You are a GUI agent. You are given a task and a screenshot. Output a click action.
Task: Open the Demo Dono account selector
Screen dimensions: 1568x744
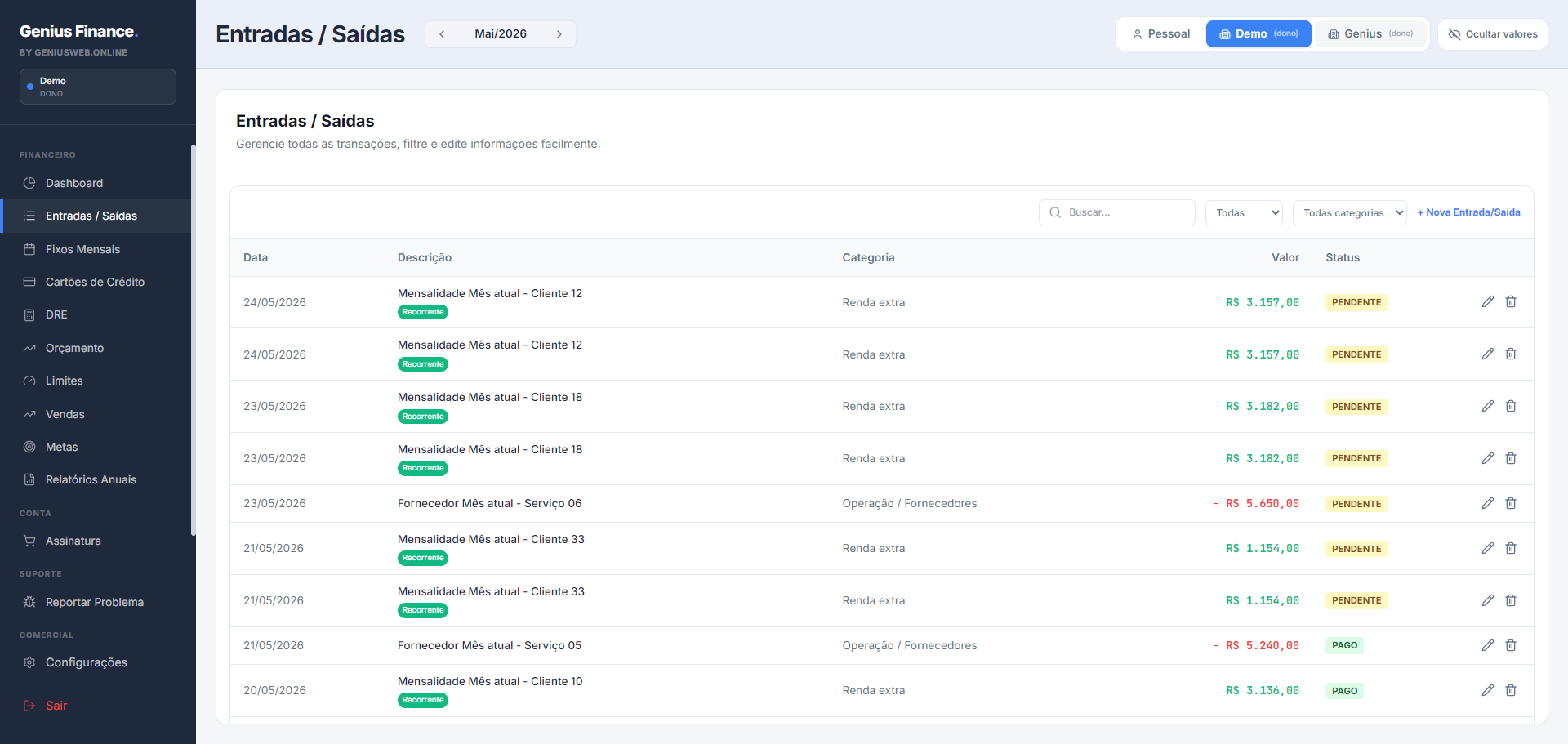pos(98,87)
